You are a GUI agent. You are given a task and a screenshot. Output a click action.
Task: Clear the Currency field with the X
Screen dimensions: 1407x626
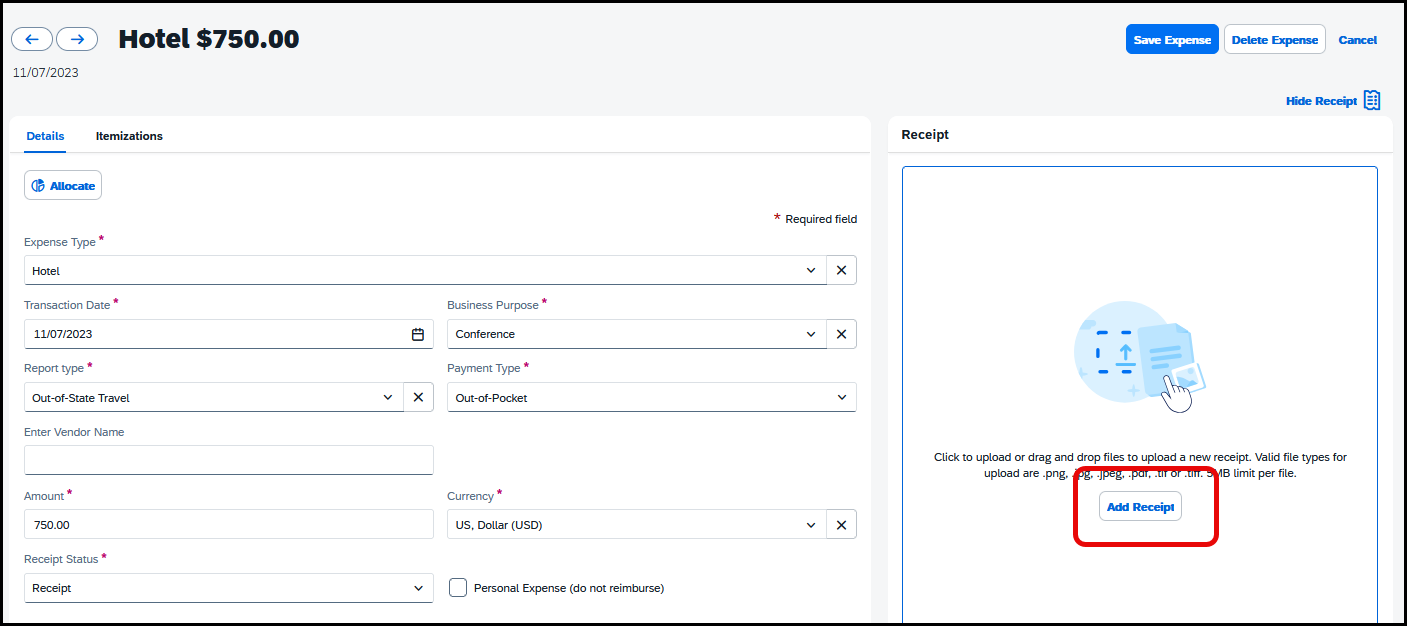point(841,524)
